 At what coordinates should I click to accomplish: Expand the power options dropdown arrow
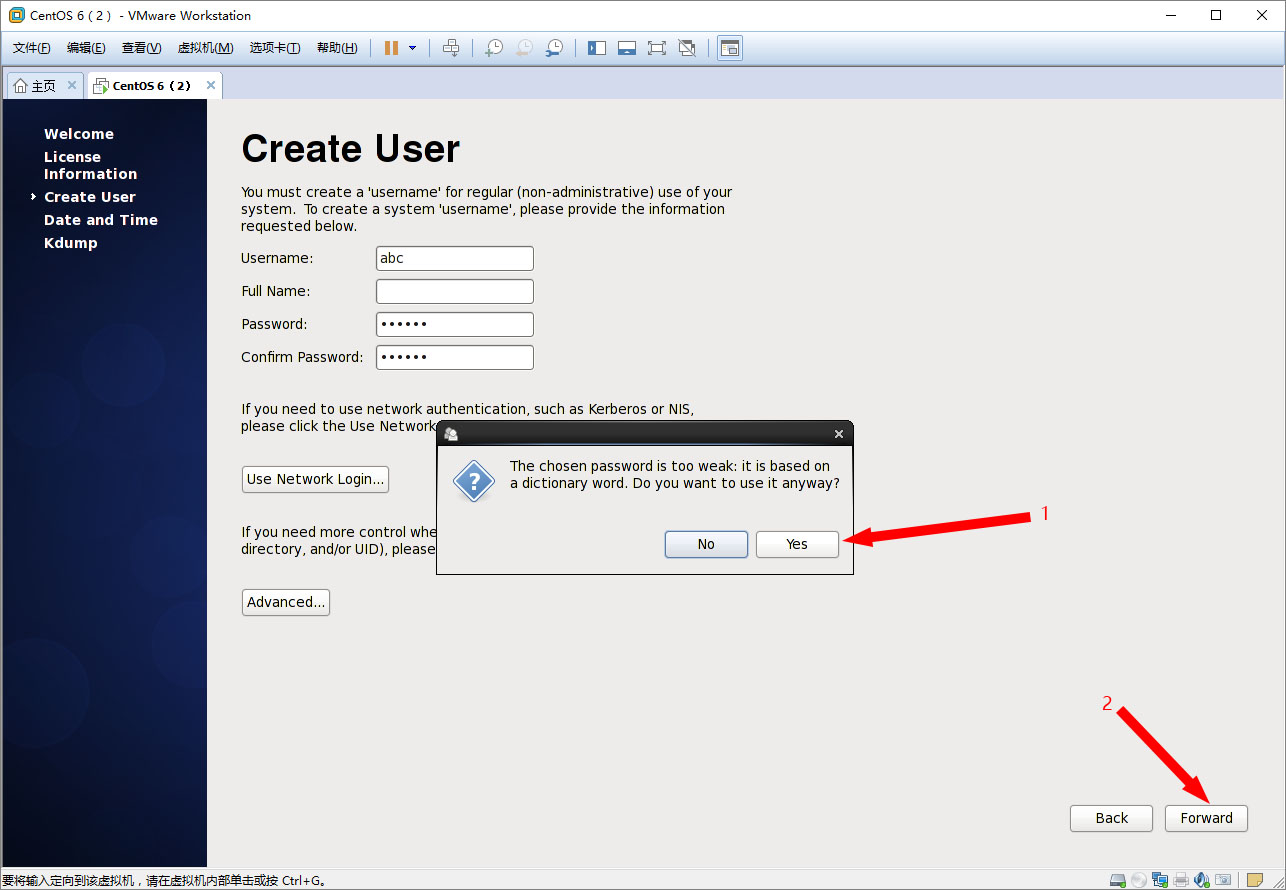pyautogui.click(x=412, y=48)
